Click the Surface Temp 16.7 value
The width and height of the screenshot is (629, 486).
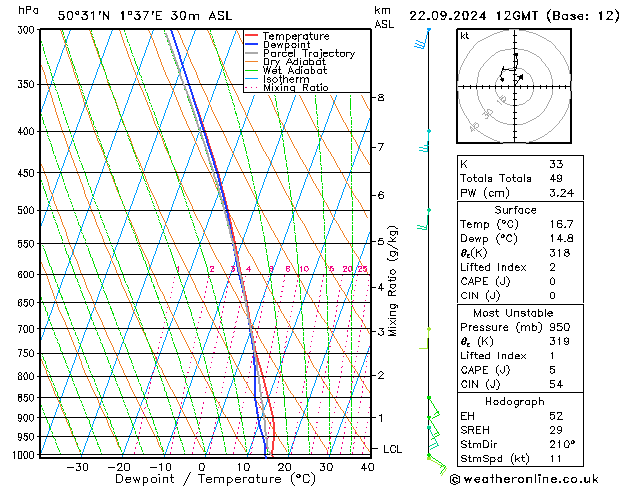point(561,224)
